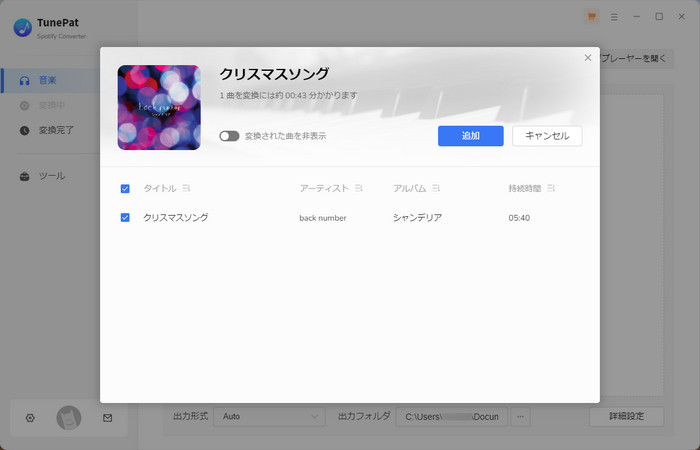Open the mail envelope icon
Image resolution: width=700 pixels, height=450 pixels.
(x=107, y=418)
